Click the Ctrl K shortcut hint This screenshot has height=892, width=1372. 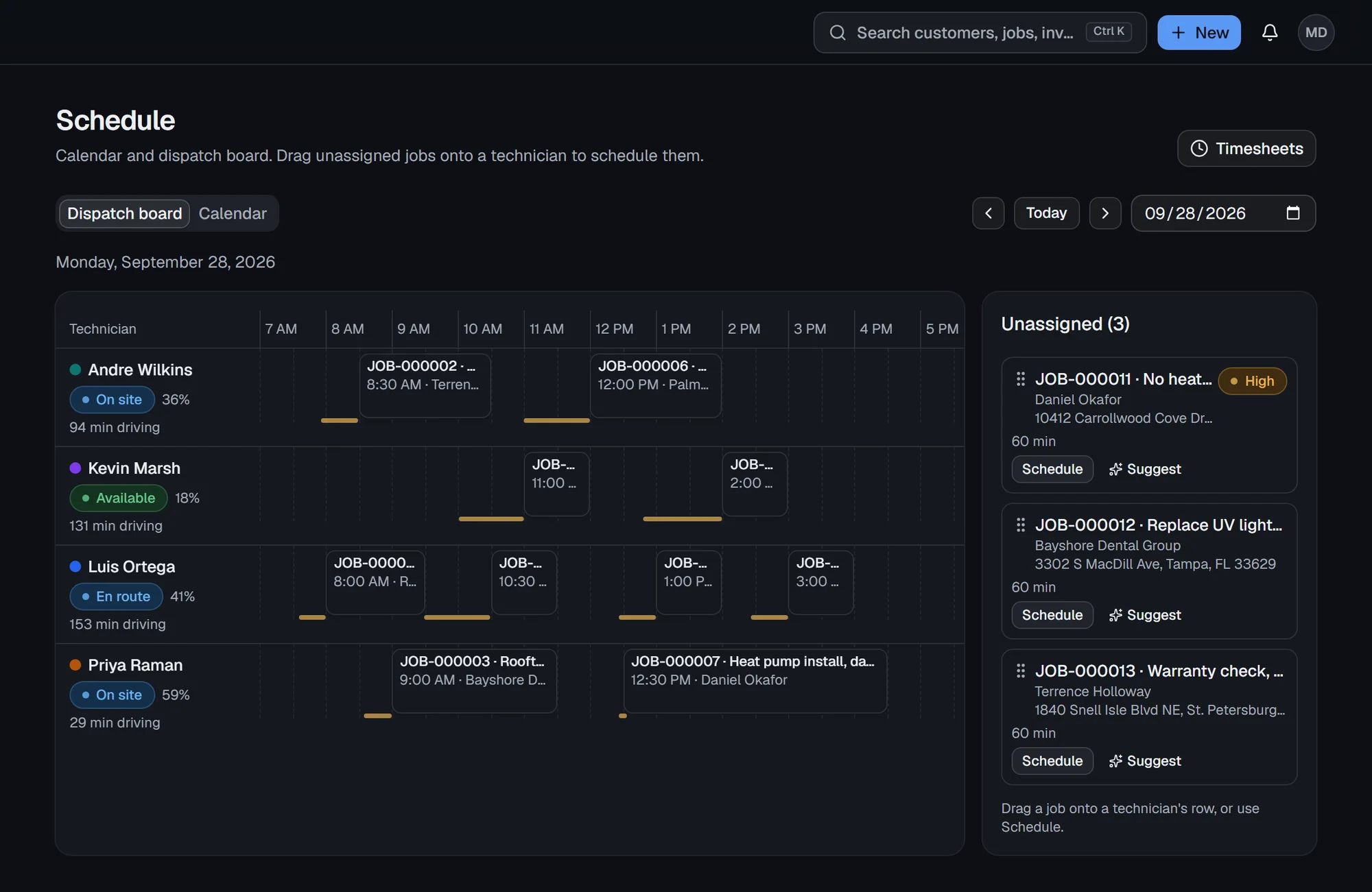click(1109, 32)
